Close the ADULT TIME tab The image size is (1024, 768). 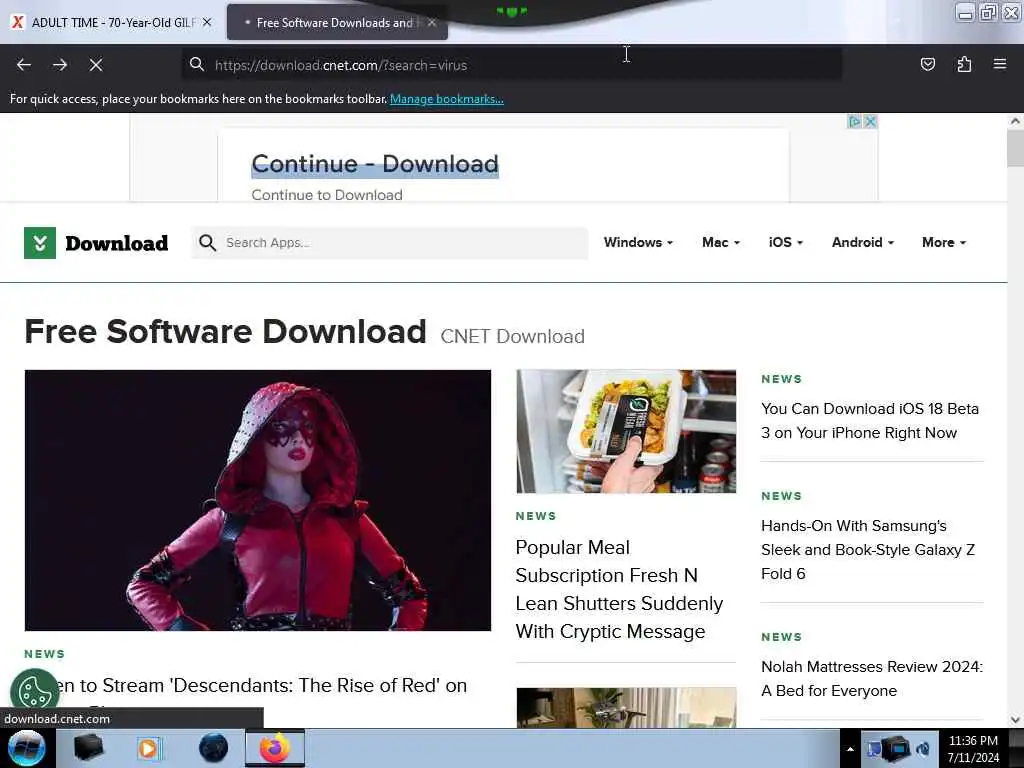click(x=207, y=22)
